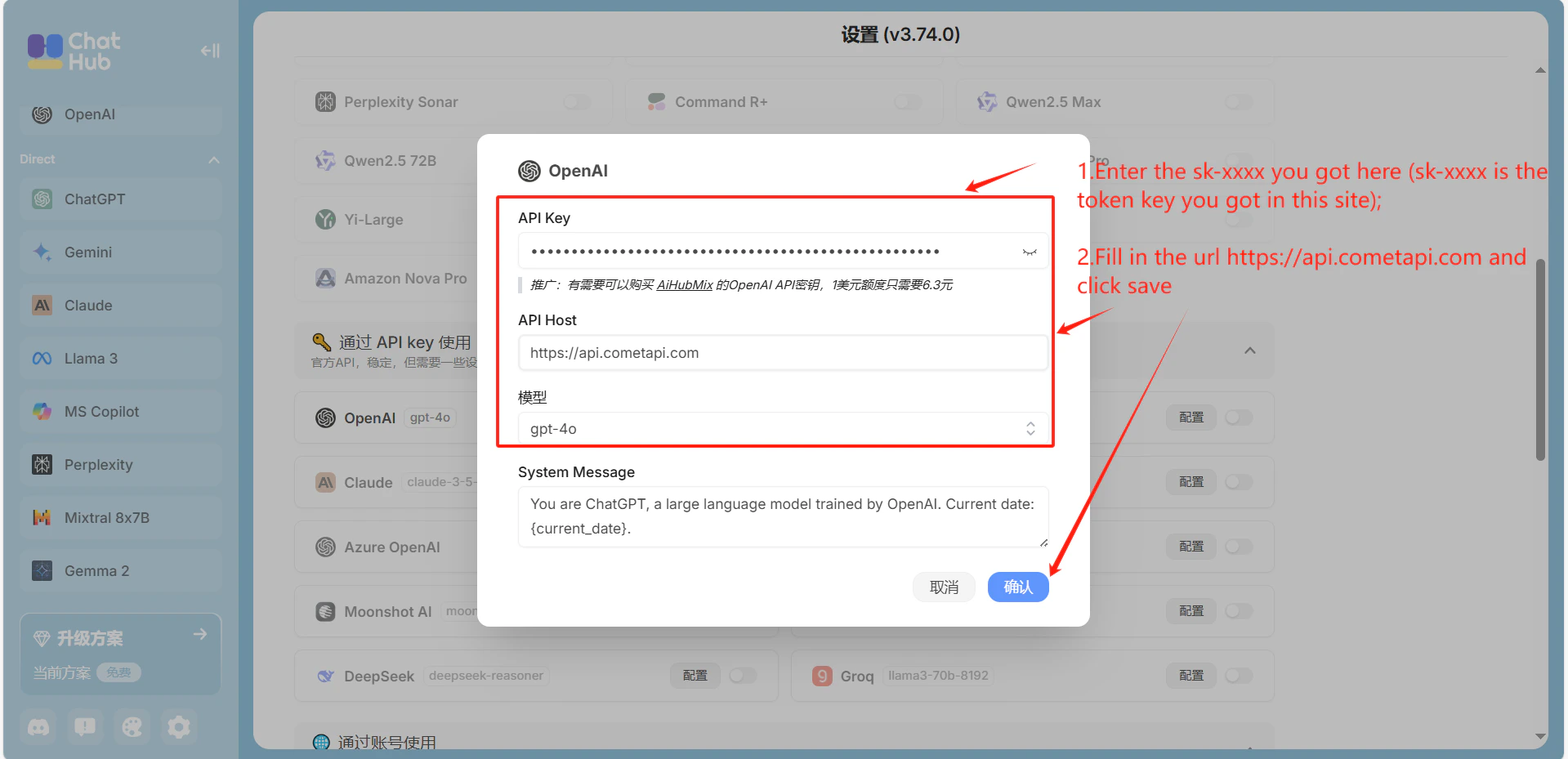Image resolution: width=1568 pixels, height=759 pixels.
Task: Collapse the API key section chevron
Action: [1250, 350]
